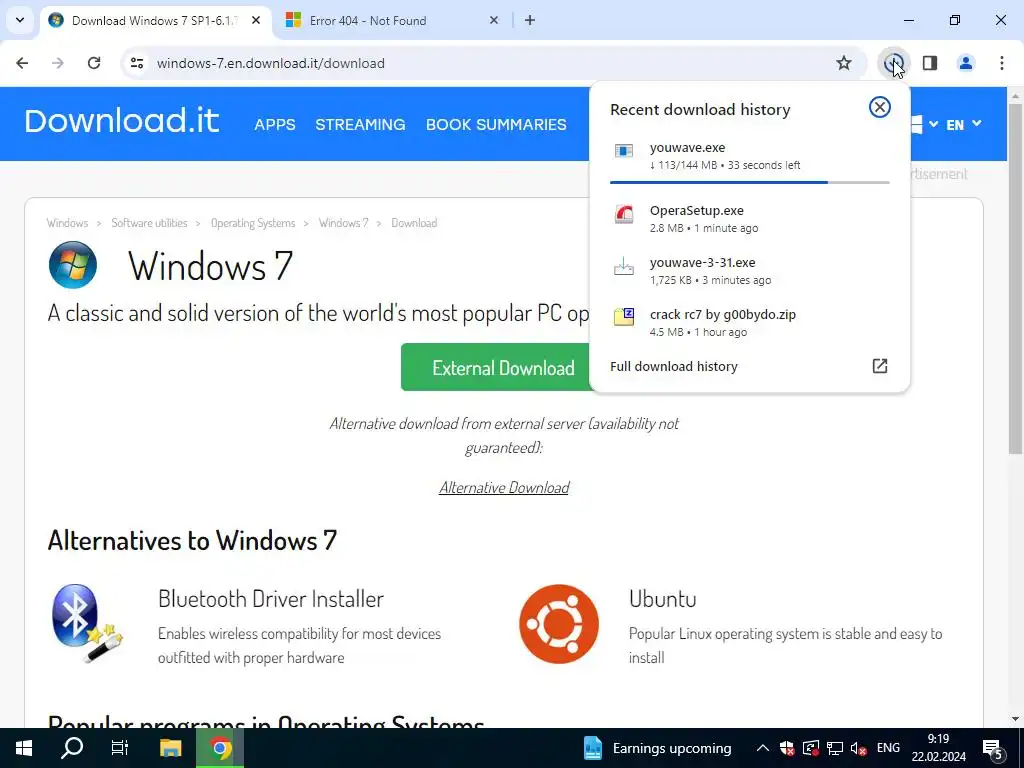Click Chrome icon on the taskbar
This screenshot has width=1024, height=768.
(x=220, y=748)
